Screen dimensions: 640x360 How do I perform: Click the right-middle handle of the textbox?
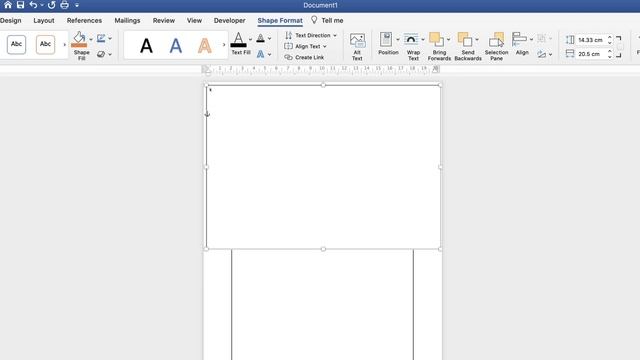pyautogui.click(x=440, y=167)
